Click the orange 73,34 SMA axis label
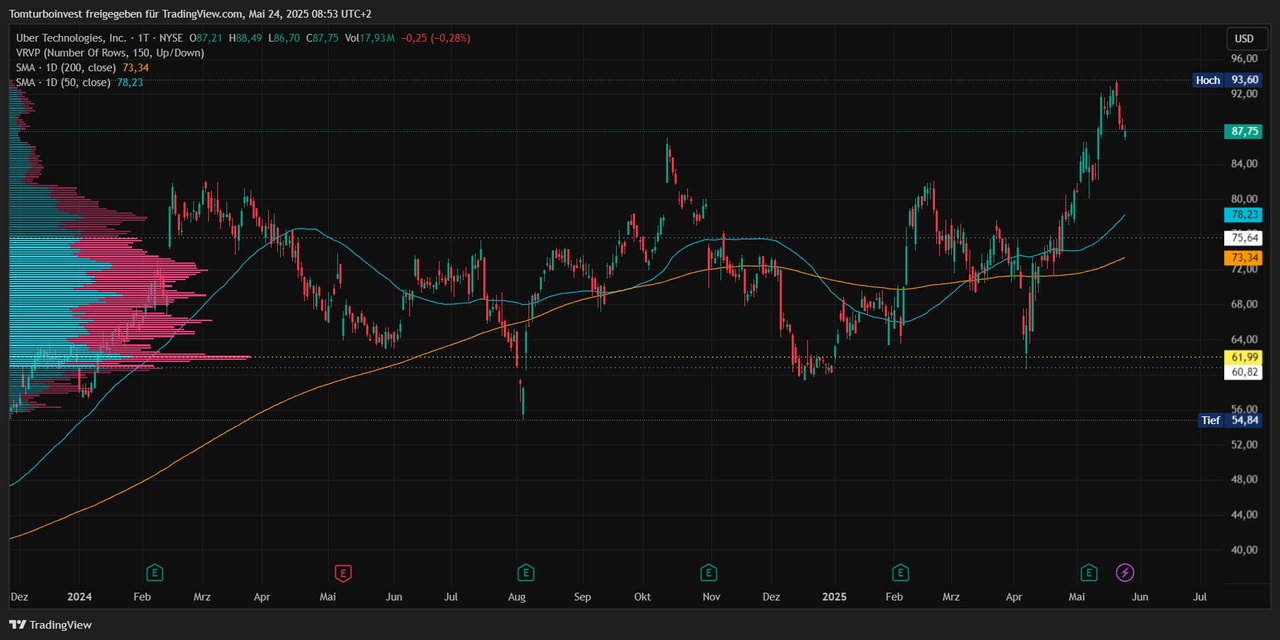1280x640 pixels. (x=1243, y=258)
